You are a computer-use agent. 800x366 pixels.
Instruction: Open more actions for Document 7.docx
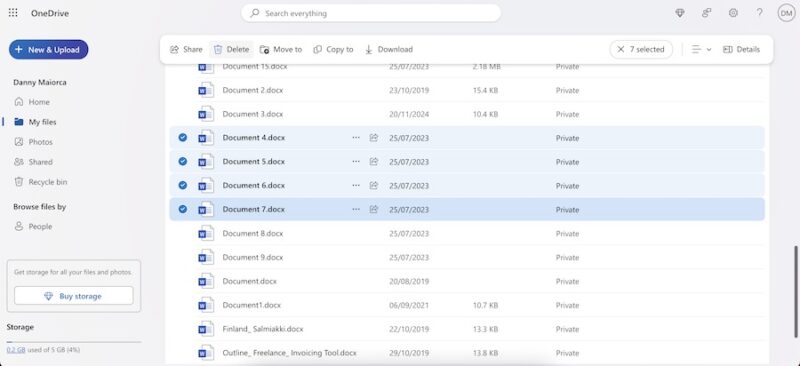tap(356, 209)
